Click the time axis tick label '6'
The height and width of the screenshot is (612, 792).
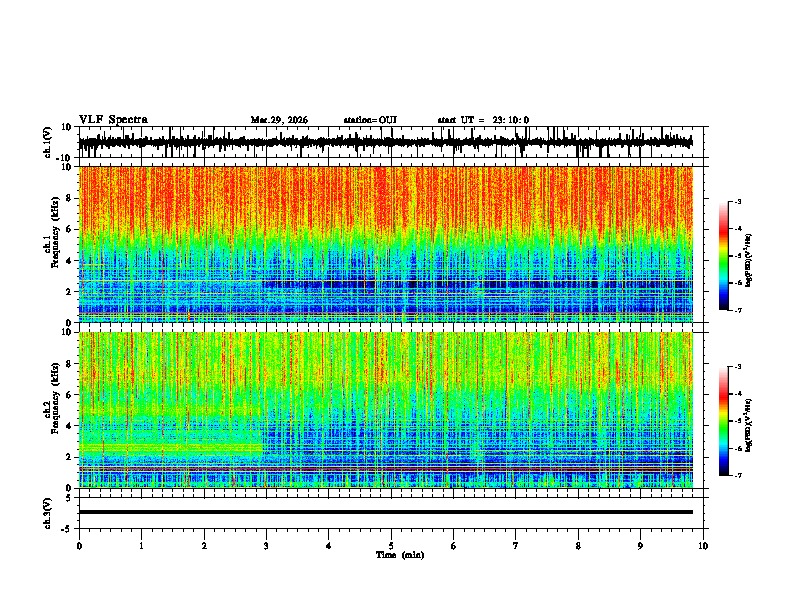(x=454, y=546)
